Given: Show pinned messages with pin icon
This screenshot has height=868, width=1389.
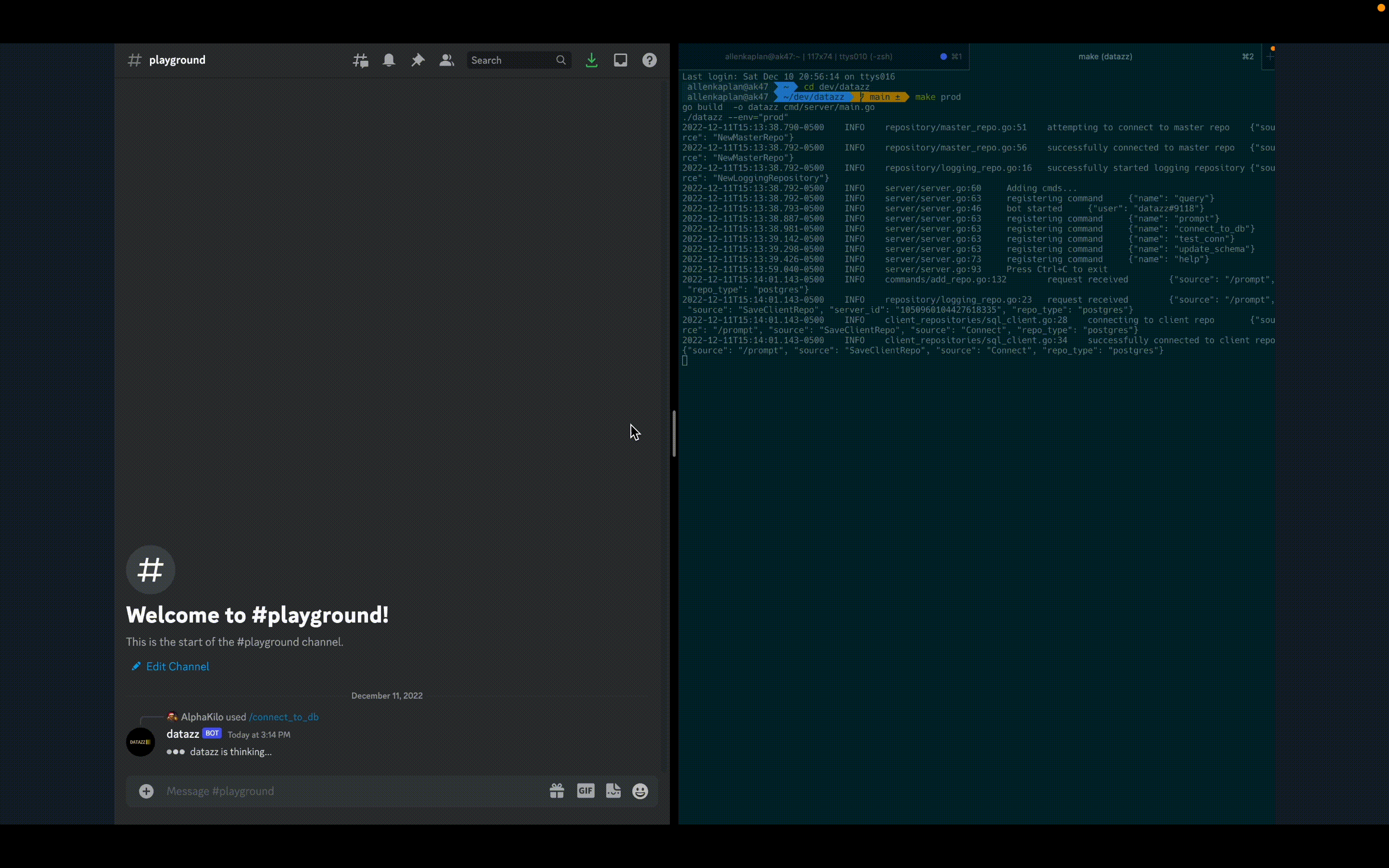Looking at the screenshot, I should click(x=418, y=60).
